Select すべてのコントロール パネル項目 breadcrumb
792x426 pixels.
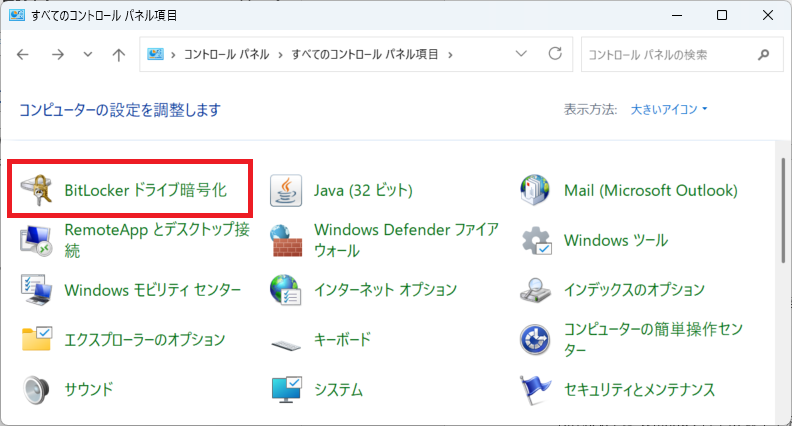(x=365, y=54)
